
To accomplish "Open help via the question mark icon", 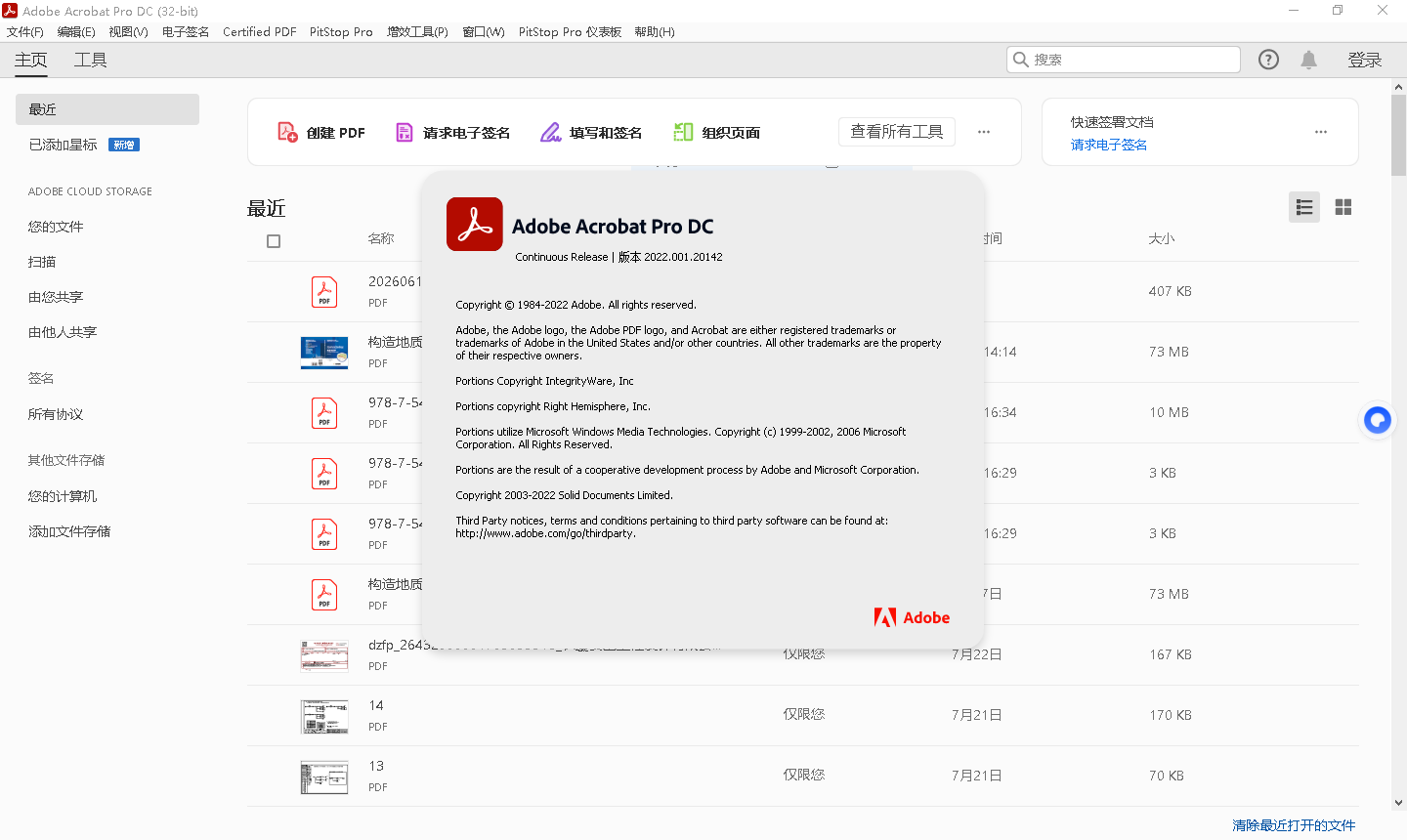I will (1268, 60).
